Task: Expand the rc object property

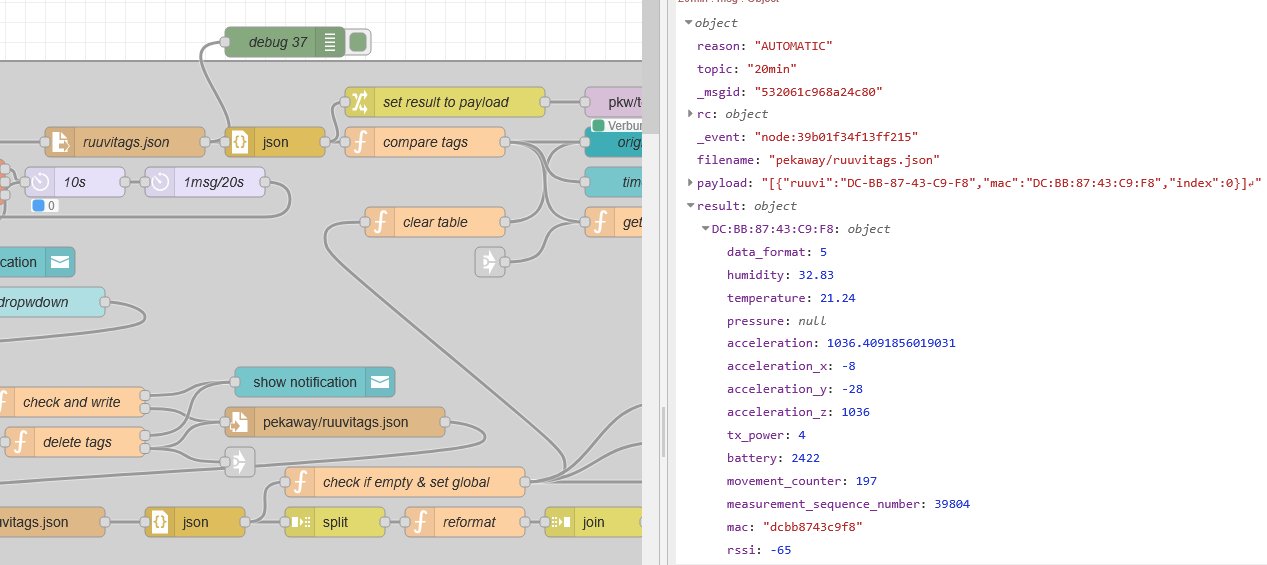Action: (690, 114)
